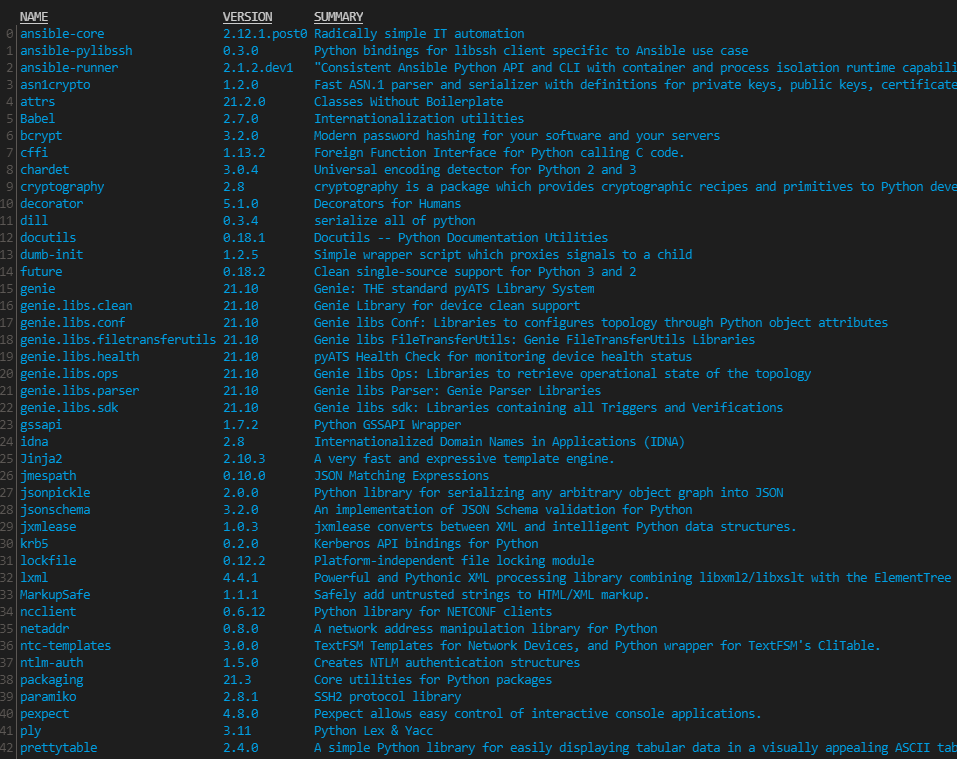Select asn1crypto in the name column
This screenshot has width=957, height=759.
pos(55,85)
